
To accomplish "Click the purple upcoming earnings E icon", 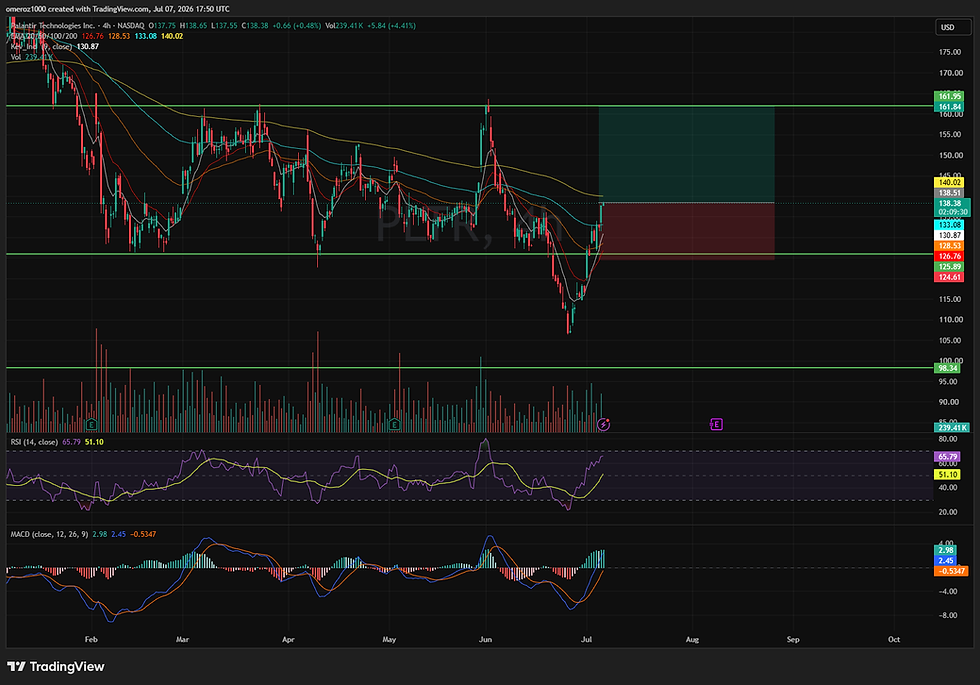I will coord(716,424).
